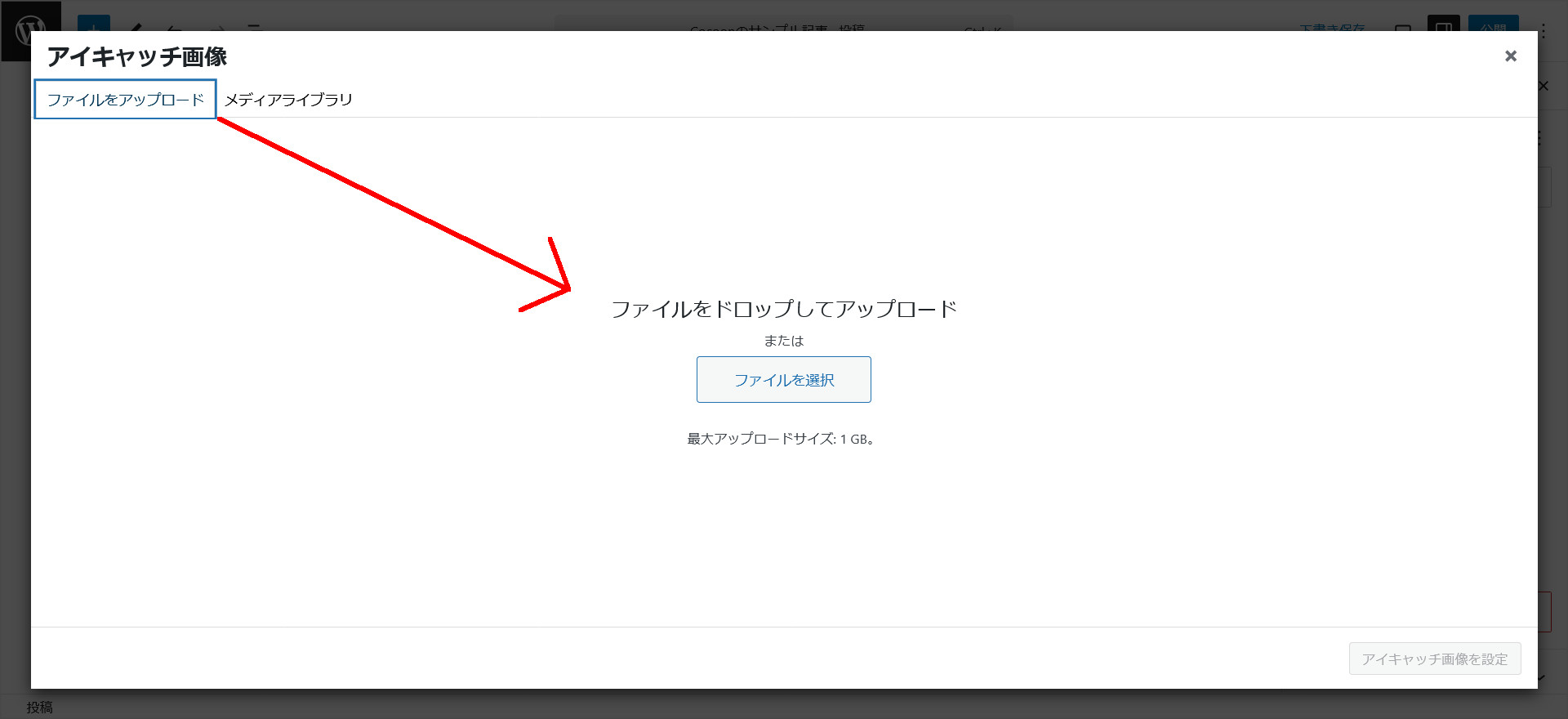Click the ファイルを選択 button

tap(783, 379)
